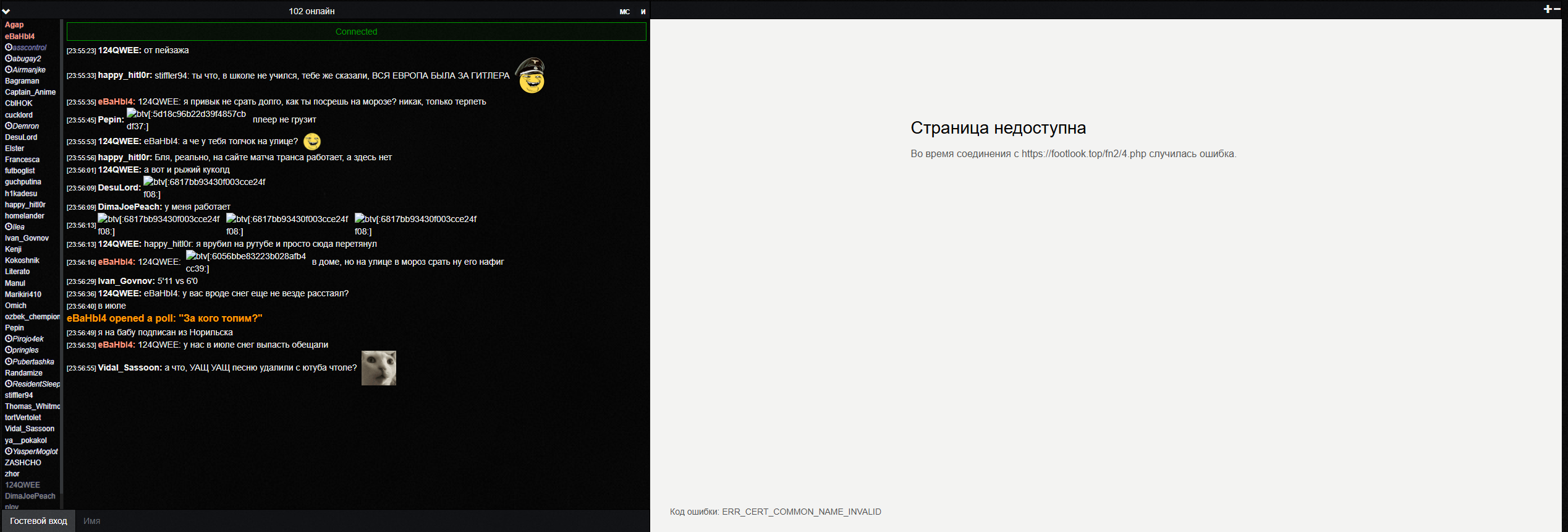
Task: Click the 'МС' button in chat header
Action: coord(624,12)
